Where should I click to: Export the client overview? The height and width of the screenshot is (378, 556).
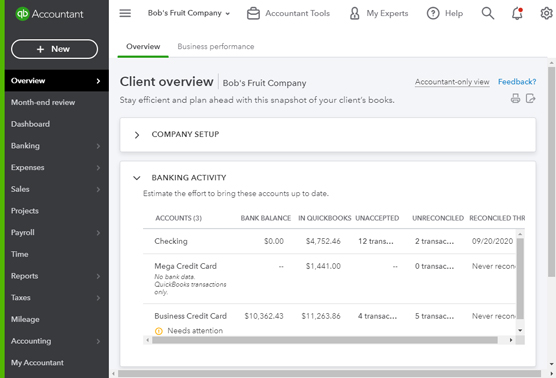(x=530, y=98)
